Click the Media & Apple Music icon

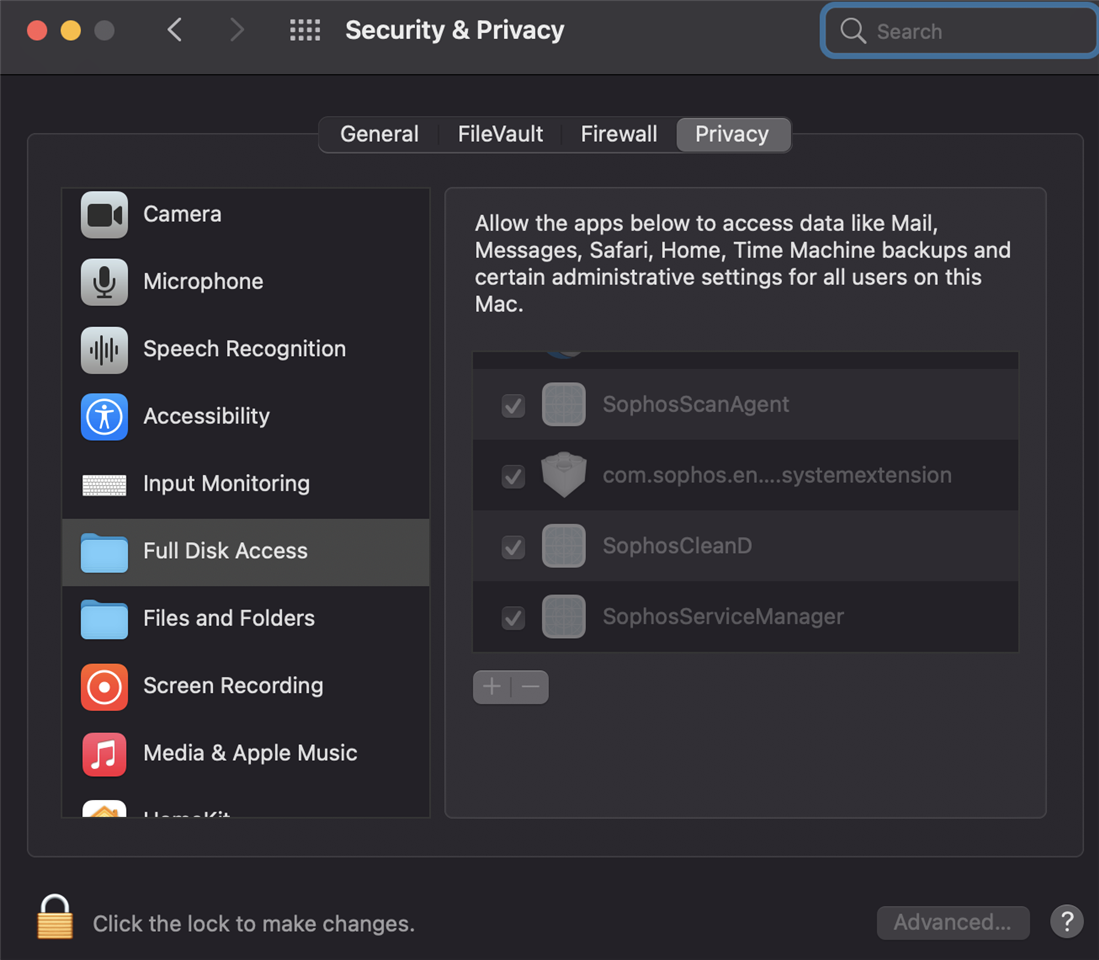(x=104, y=754)
